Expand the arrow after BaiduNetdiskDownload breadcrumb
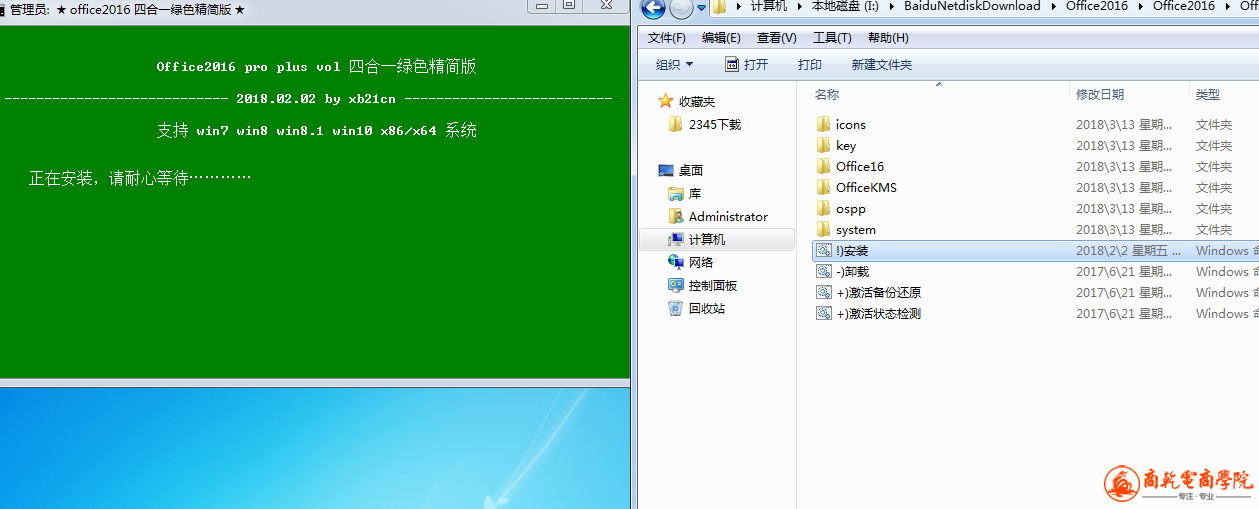This screenshot has height=509, width=1259. tap(1052, 6)
